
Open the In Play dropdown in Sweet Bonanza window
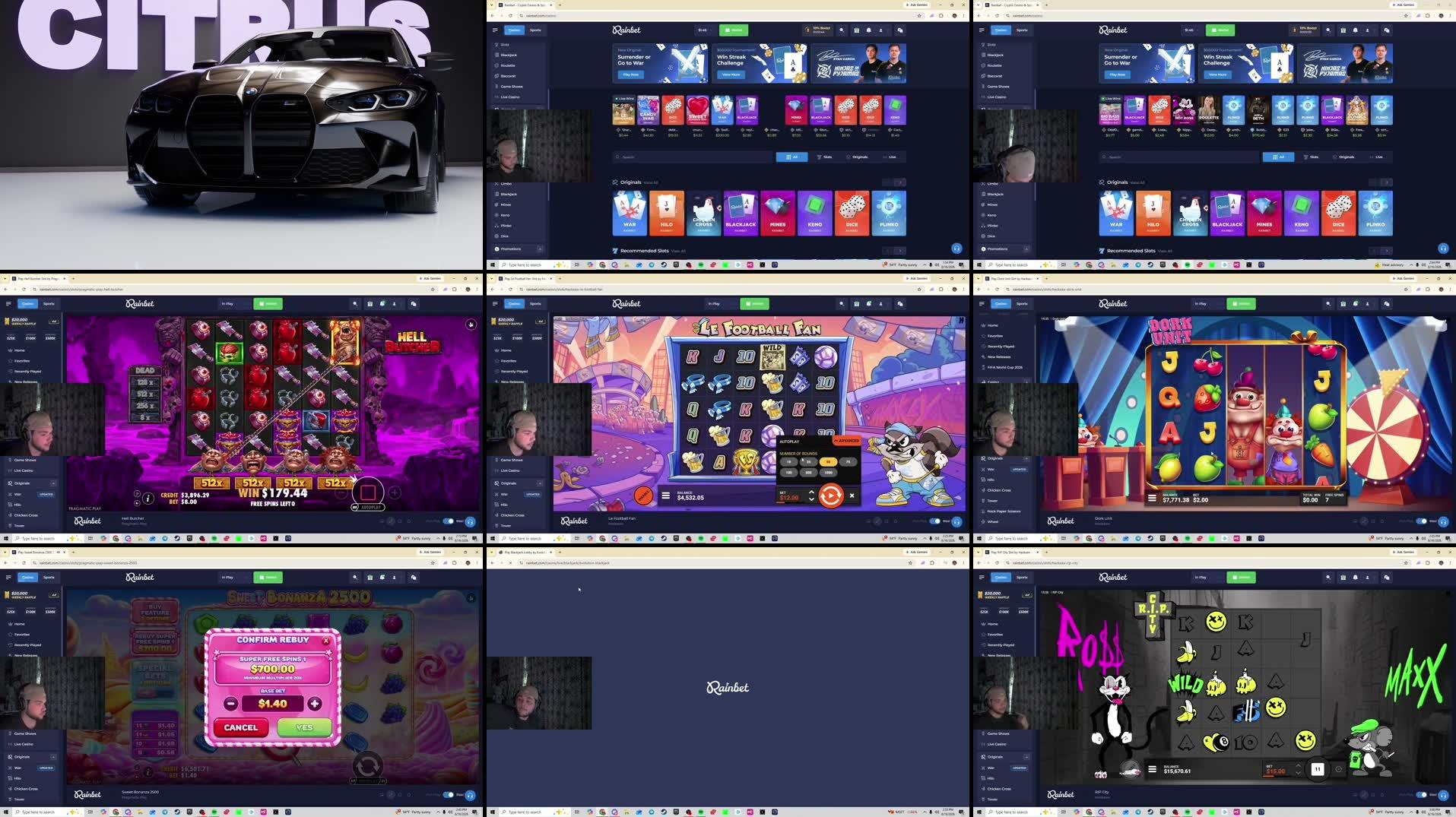235,577
